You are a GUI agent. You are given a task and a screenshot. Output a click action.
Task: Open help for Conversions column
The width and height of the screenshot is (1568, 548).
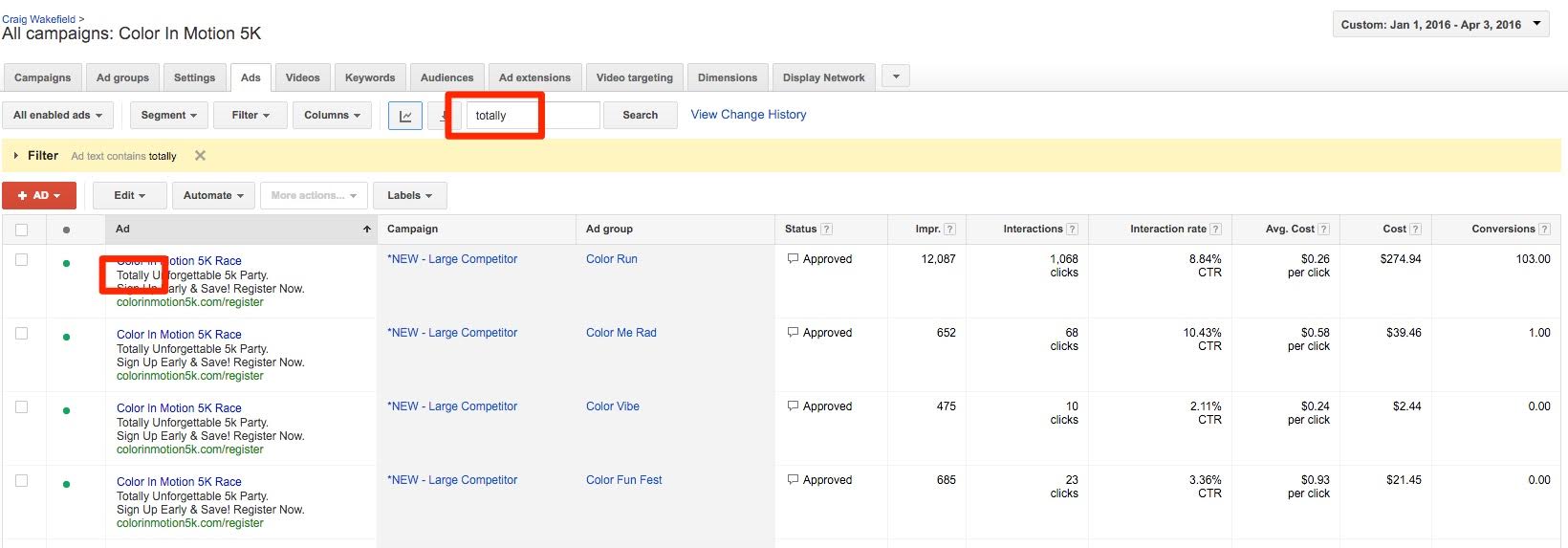click(1544, 230)
